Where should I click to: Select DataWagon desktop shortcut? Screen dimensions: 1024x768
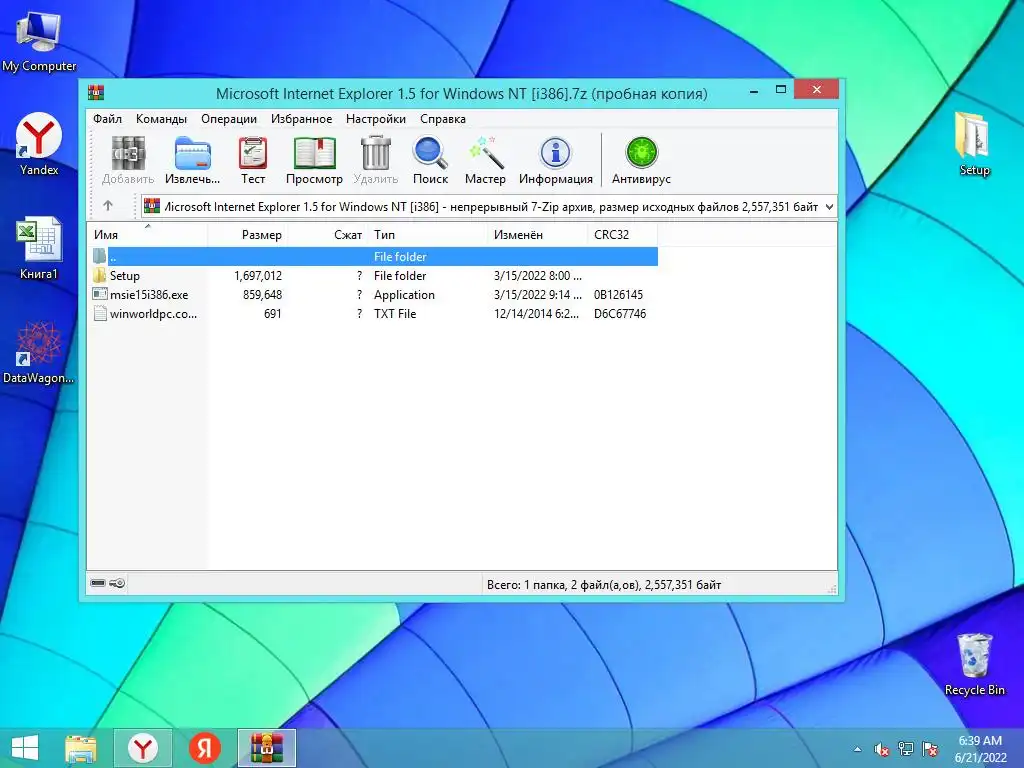pyautogui.click(x=39, y=352)
